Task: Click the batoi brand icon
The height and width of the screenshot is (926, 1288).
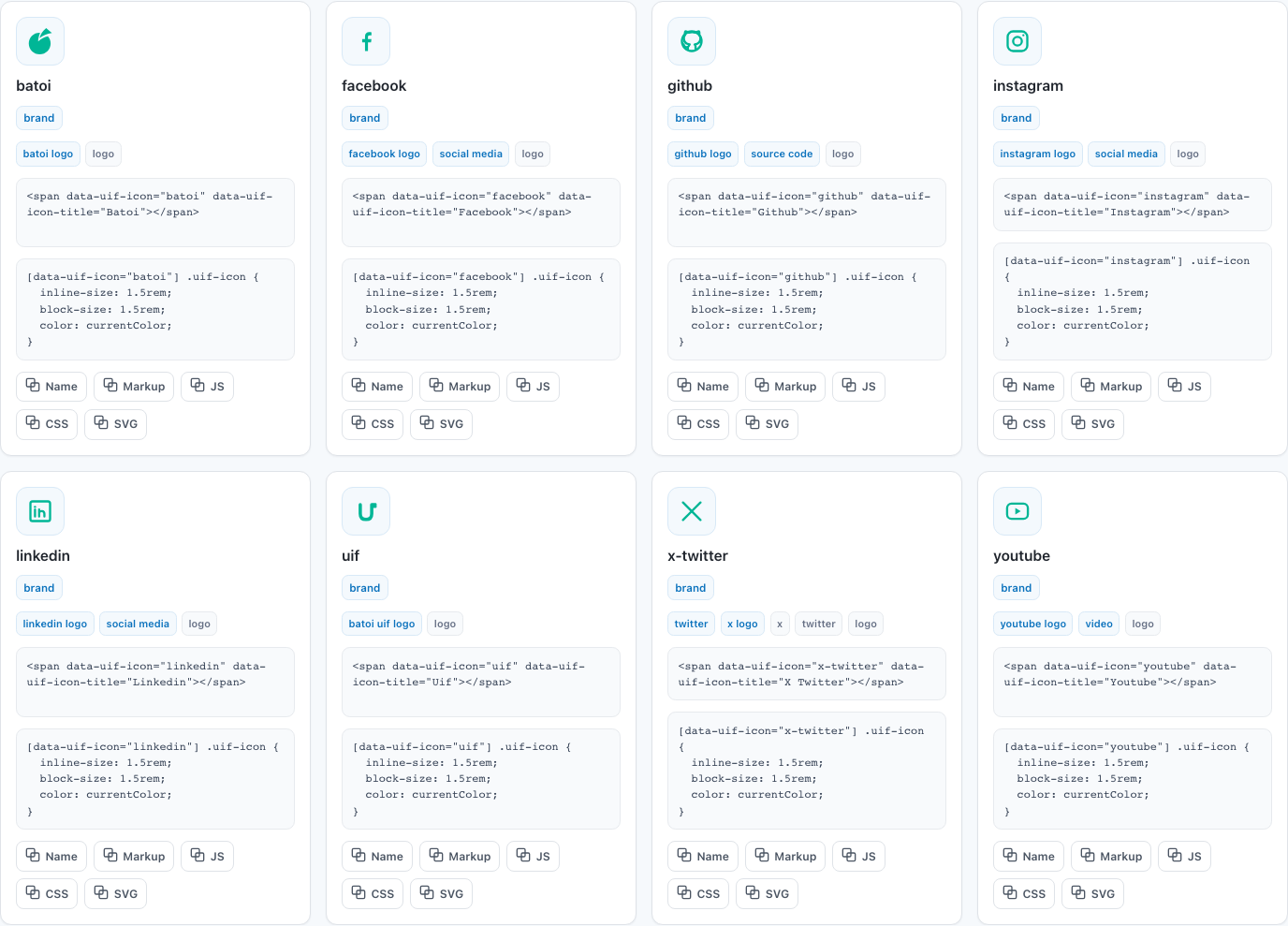Action: click(40, 41)
